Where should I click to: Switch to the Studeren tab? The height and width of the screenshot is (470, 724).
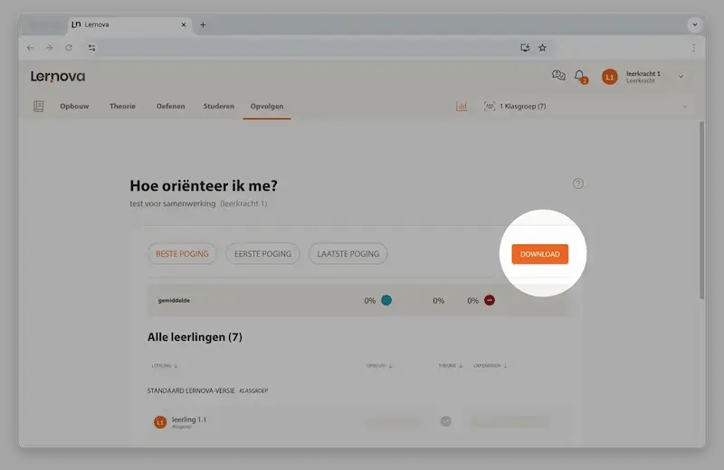[x=218, y=106]
